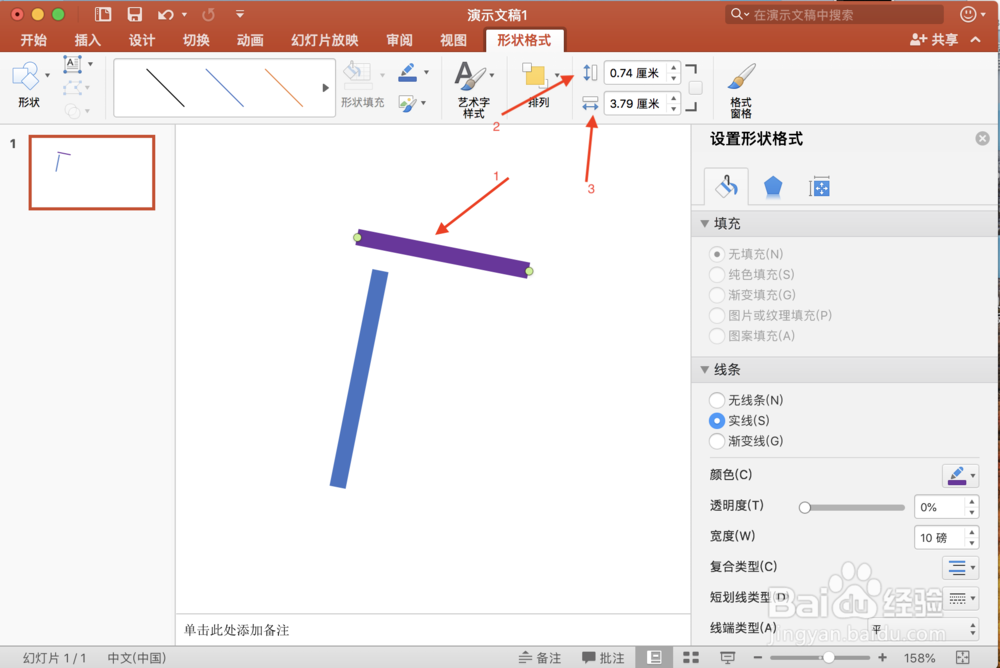The width and height of the screenshot is (1000, 668).
Task: Click the Arrange (排列) icon
Action: (x=534, y=75)
